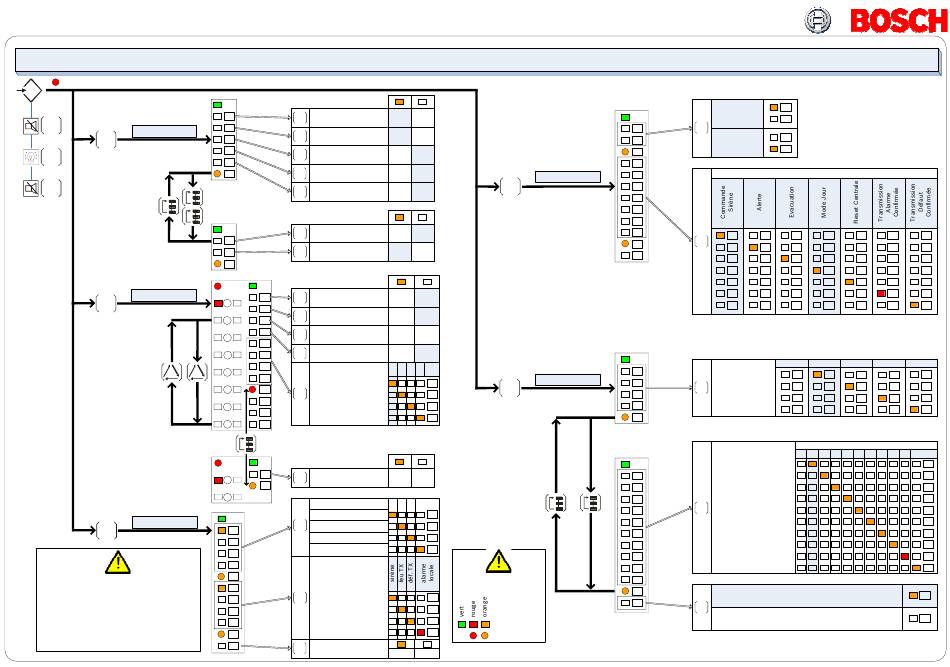Click the 'rouge' legend label

(473, 609)
